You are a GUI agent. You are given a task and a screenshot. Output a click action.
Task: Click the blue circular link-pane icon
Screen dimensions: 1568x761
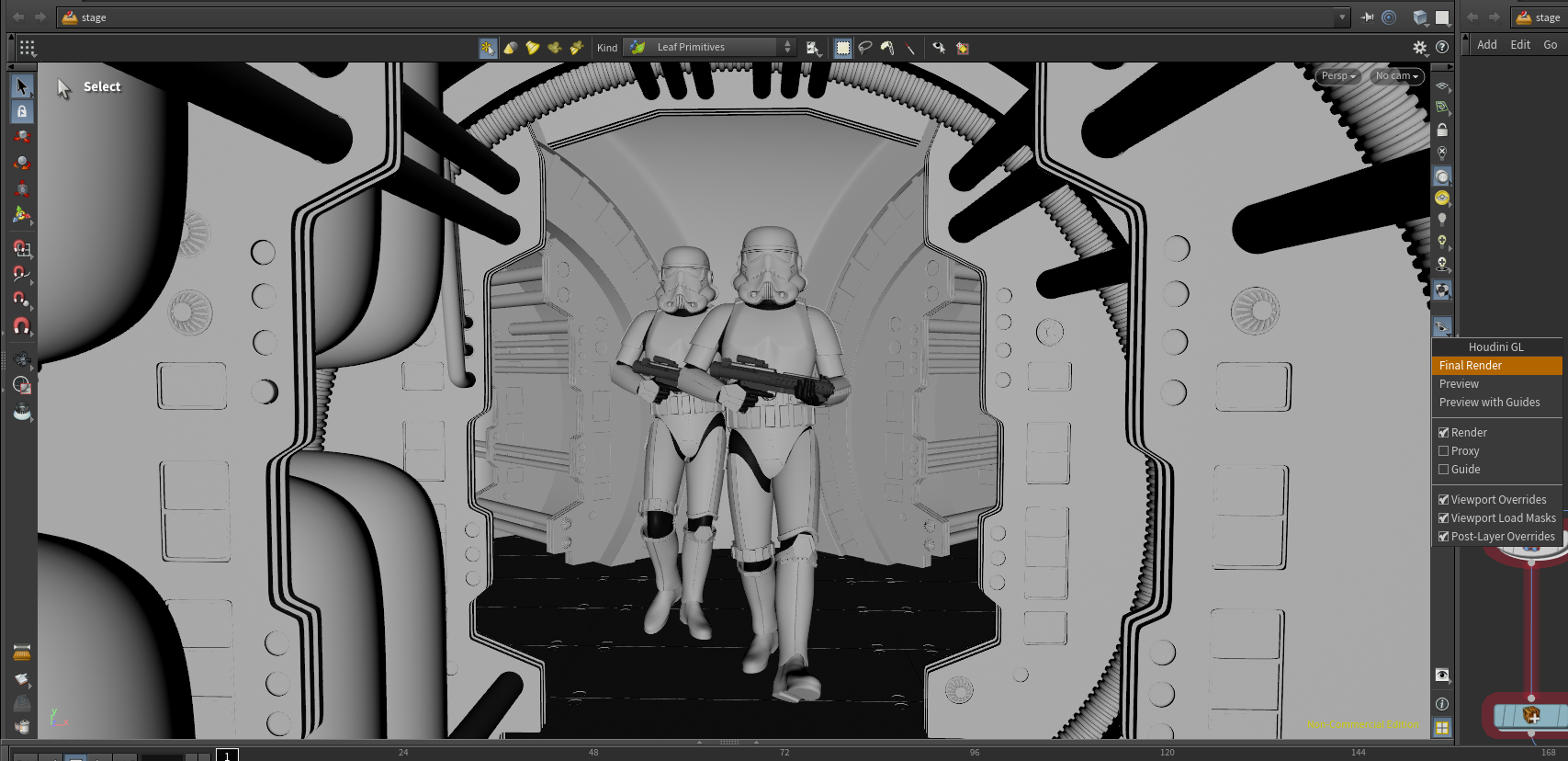[x=1389, y=17]
